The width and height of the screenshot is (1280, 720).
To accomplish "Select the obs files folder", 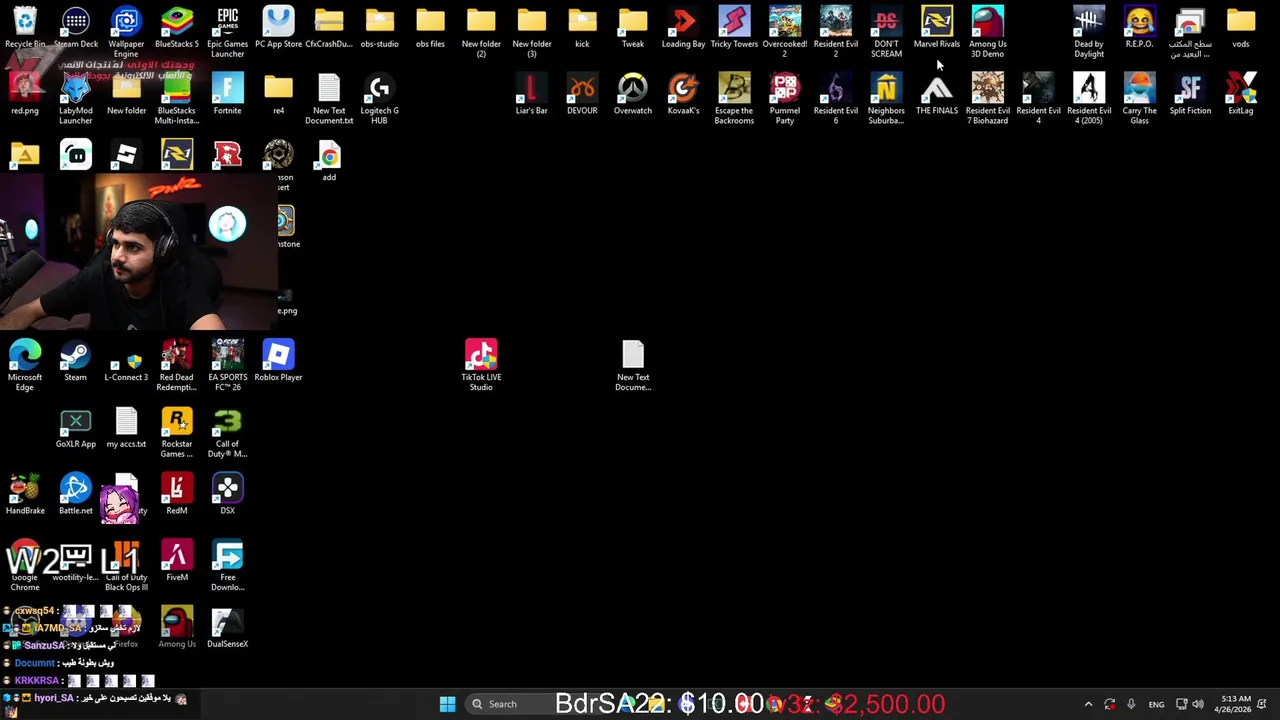I will (x=430, y=27).
